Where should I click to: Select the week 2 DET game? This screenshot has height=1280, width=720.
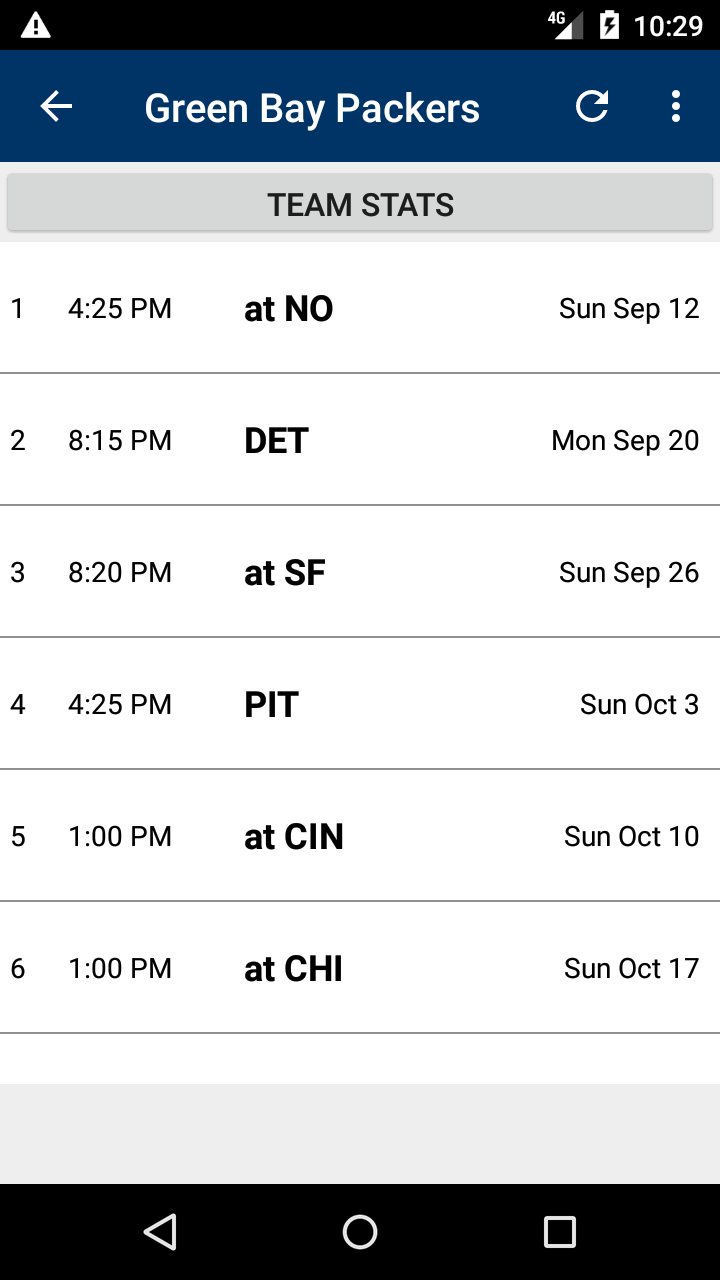(x=360, y=440)
